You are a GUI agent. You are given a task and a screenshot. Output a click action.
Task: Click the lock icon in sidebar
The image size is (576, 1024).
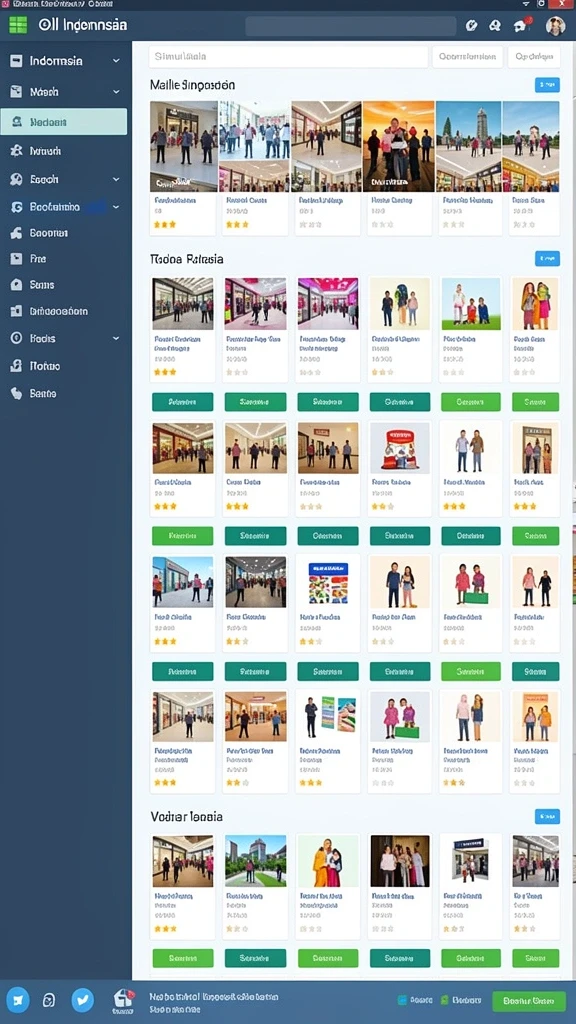pos(16,285)
